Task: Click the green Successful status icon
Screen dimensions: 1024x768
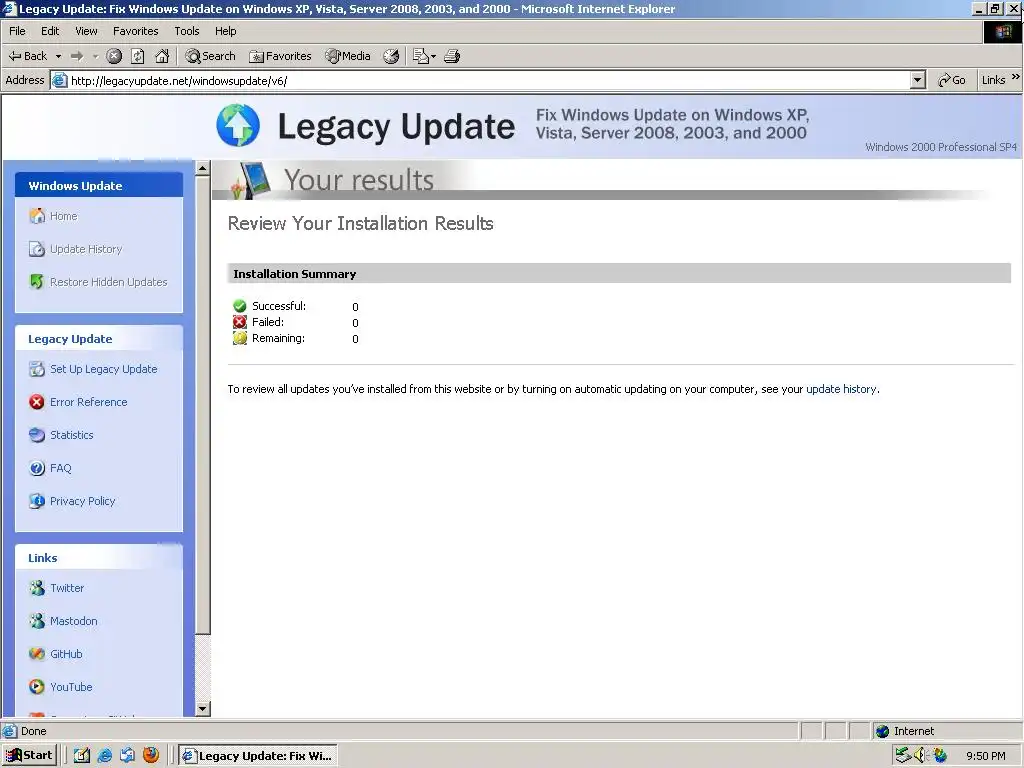Action: coord(240,306)
